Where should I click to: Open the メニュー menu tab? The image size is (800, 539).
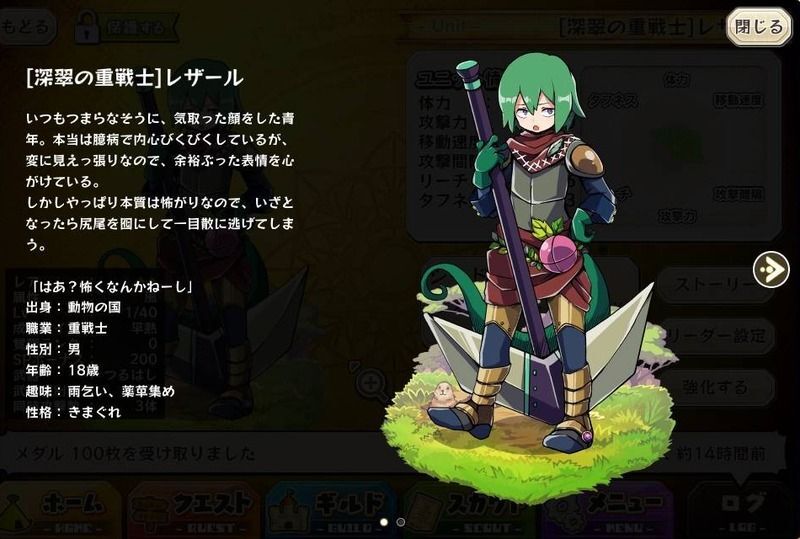pyautogui.click(x=607, y=510)
